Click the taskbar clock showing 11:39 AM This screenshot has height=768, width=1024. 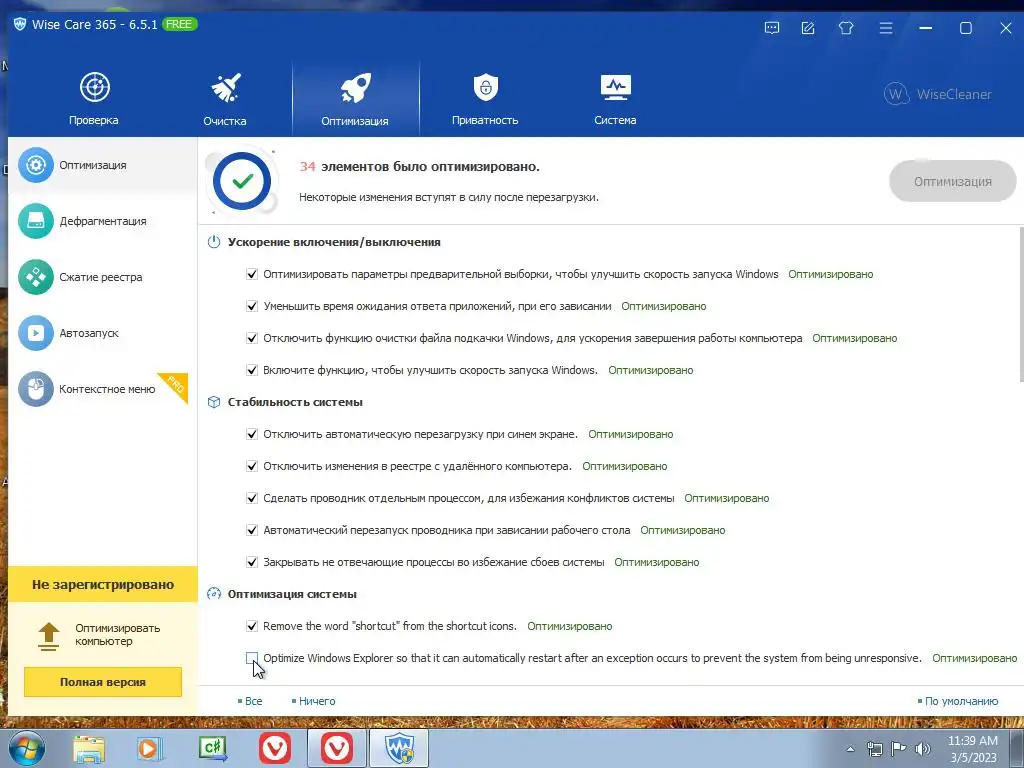click(972, 749)
